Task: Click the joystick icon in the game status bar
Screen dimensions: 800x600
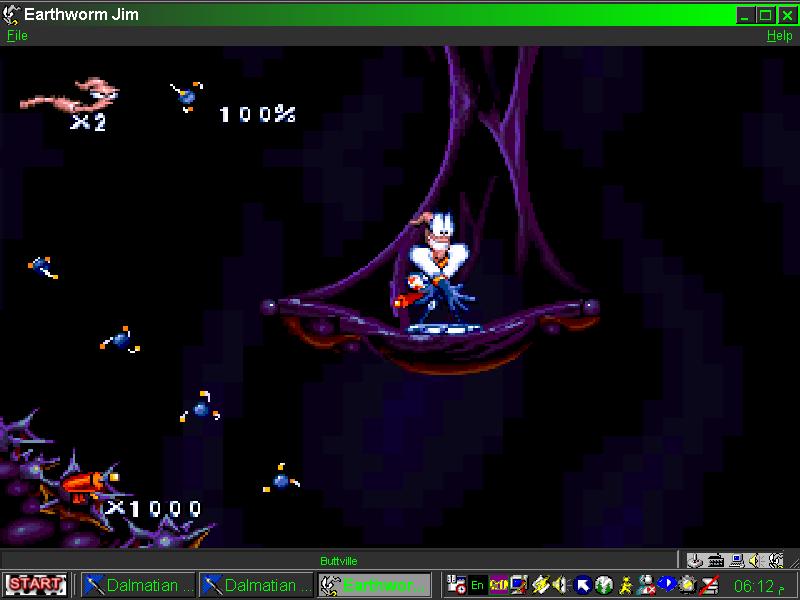Action: [695, 560]
